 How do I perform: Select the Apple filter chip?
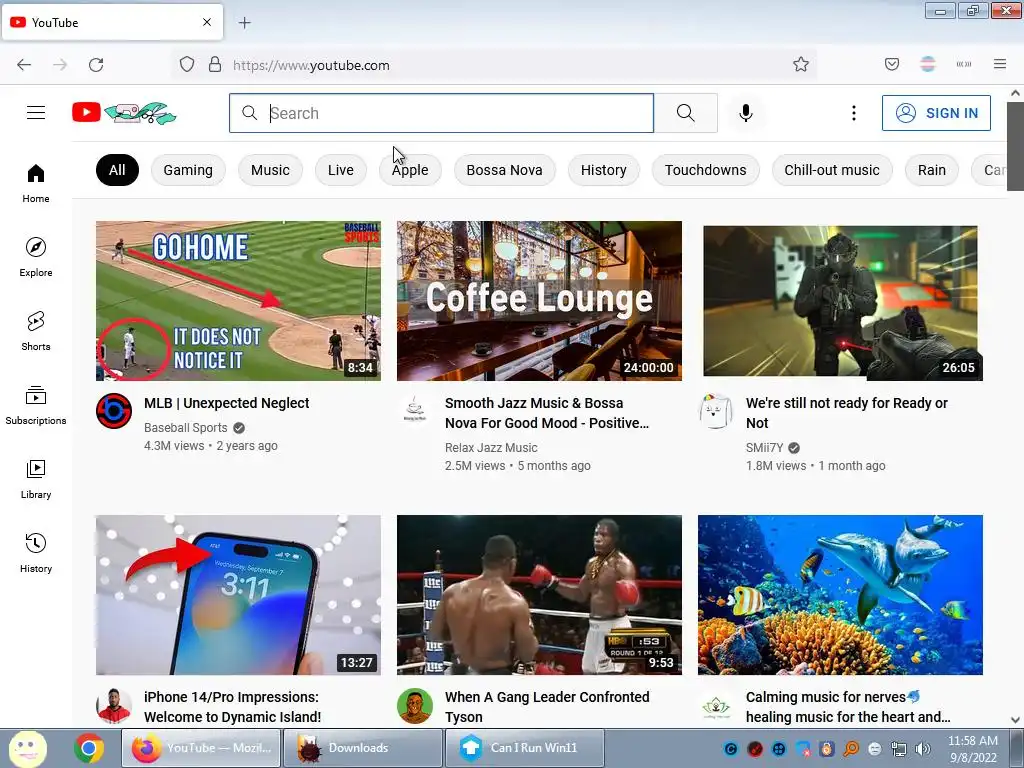pos(410,170)
